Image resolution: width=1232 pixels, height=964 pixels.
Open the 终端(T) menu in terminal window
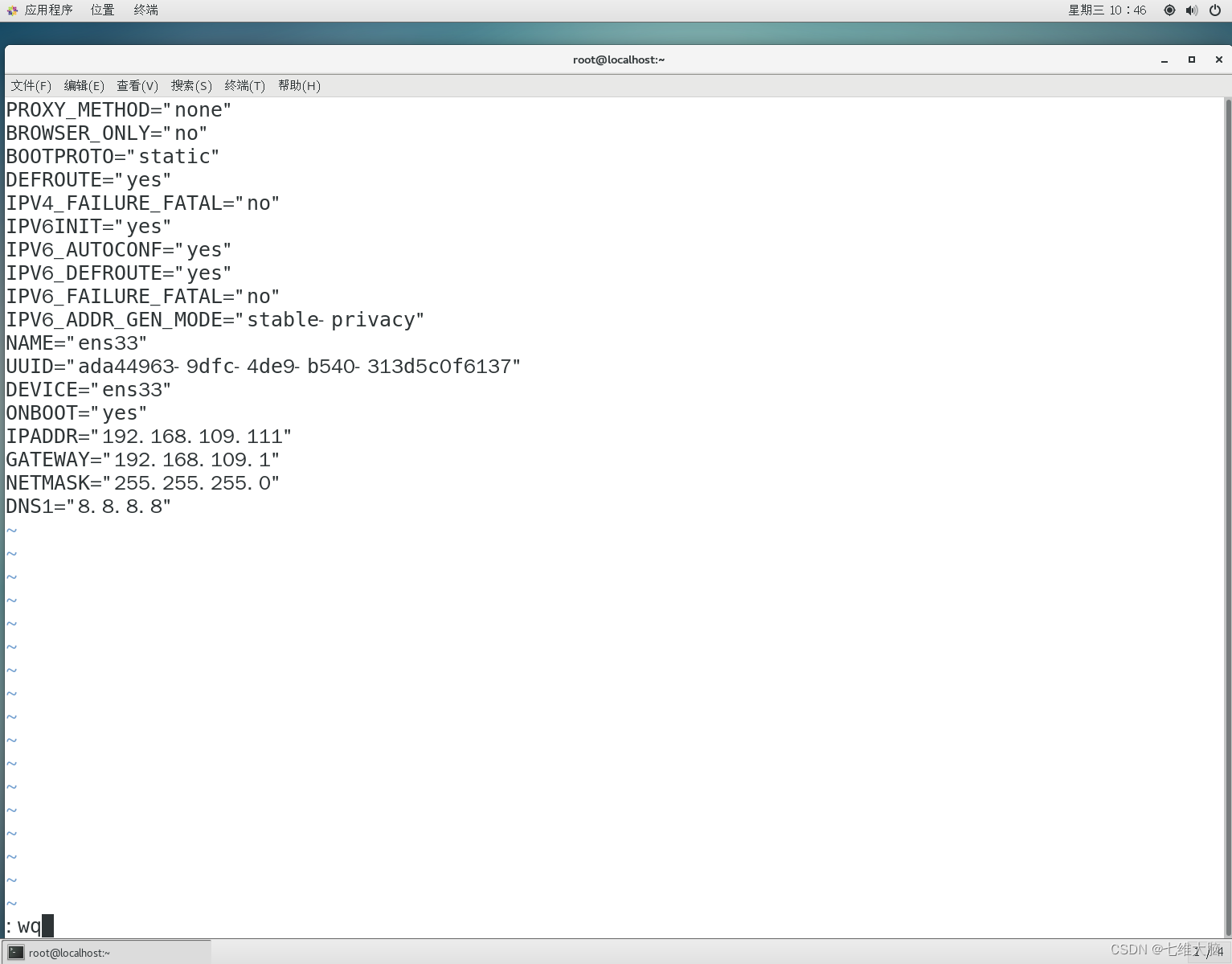(245, 86)
